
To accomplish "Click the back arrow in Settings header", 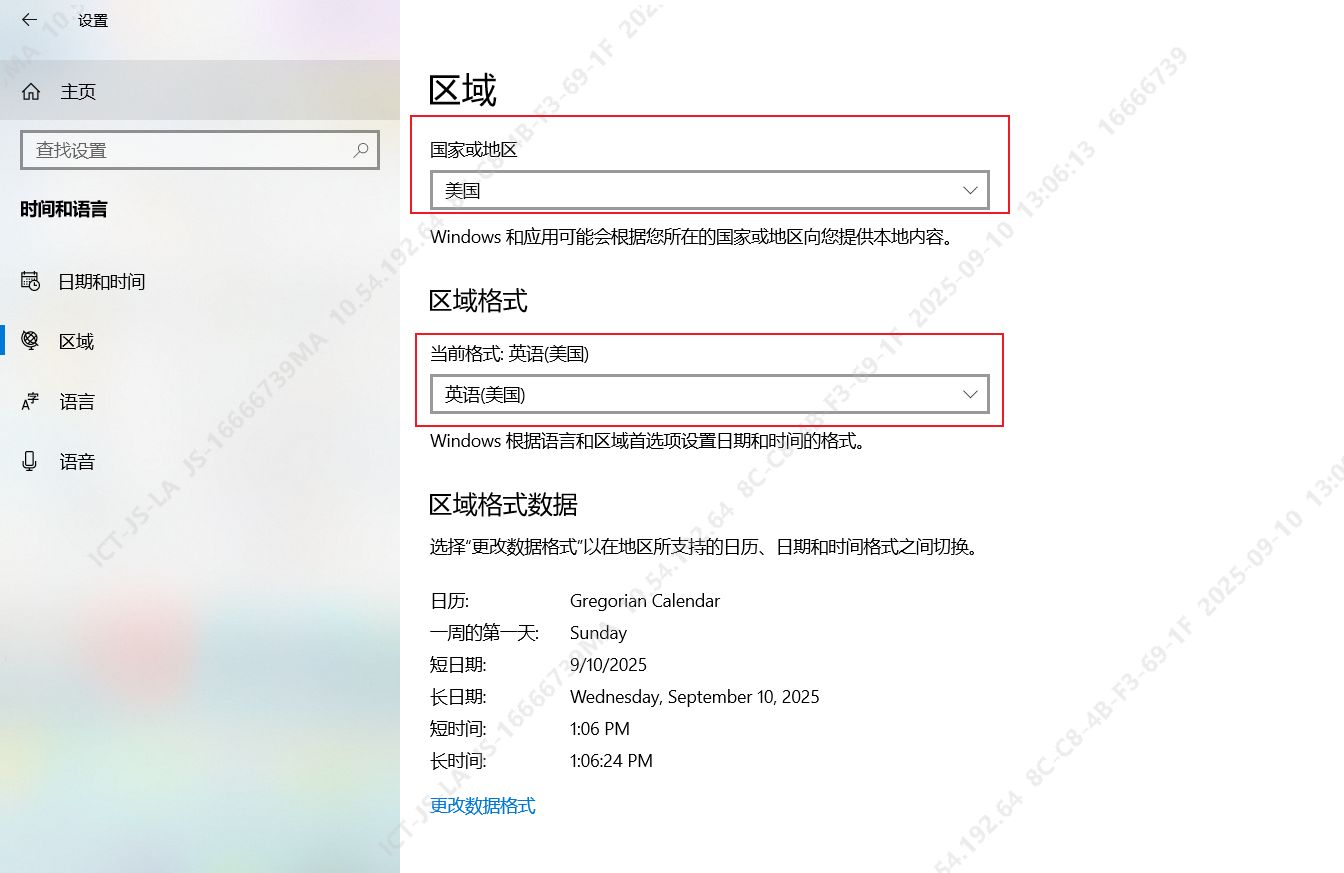I will pyautogui.click(x=29, y=20).
